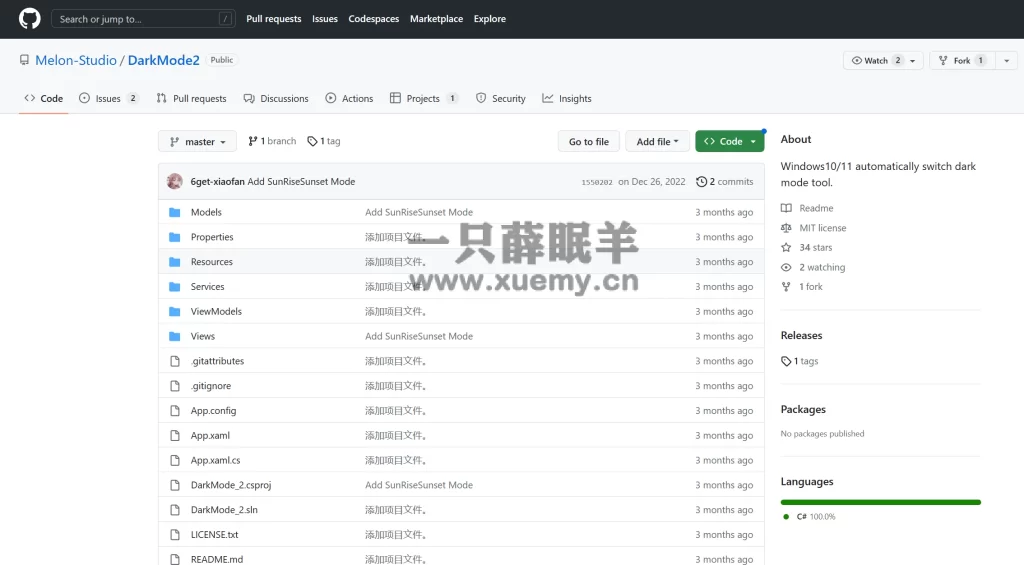Click the ViewModels folder icon
Viewport: 1024px width, 565px height.
pos(174,312)
